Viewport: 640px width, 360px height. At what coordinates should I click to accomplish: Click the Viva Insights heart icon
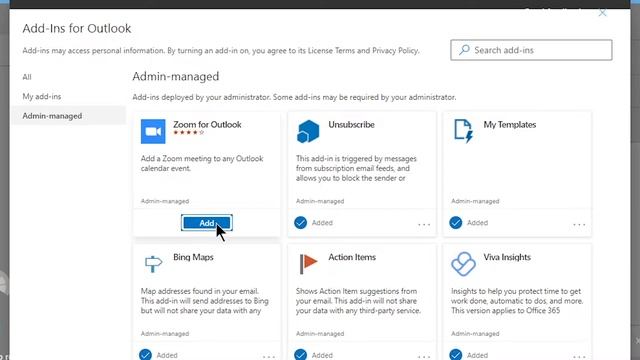pyautogui.click(x=463, y=264)
